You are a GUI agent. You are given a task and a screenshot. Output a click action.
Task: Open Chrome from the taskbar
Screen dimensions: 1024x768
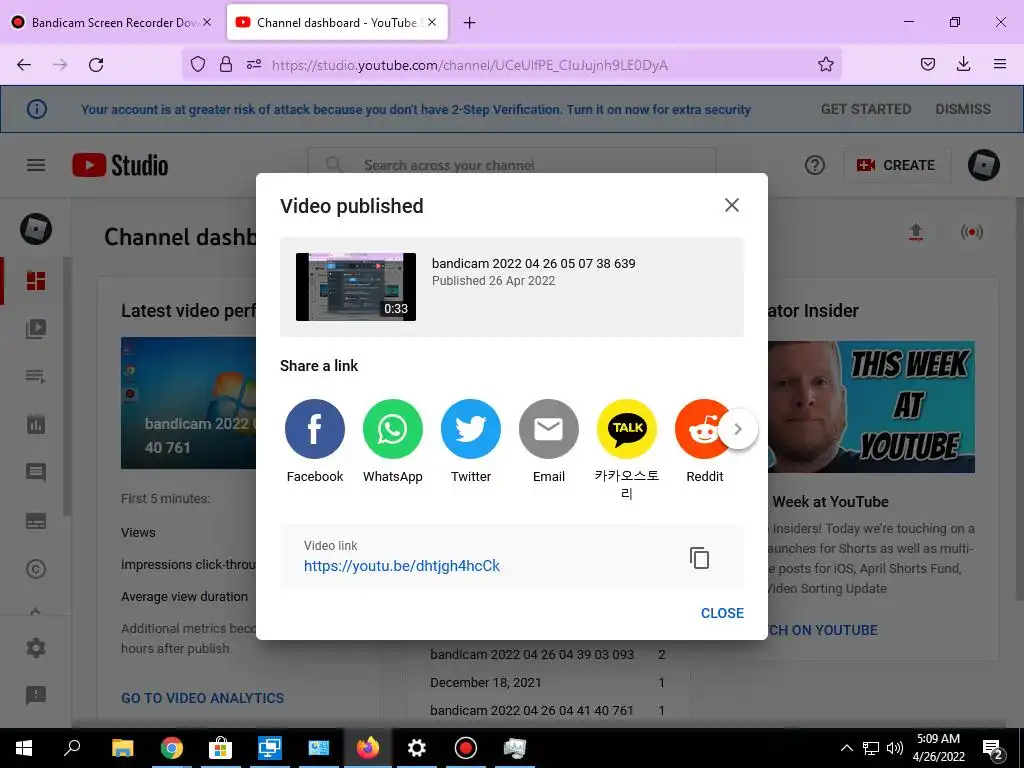[172, 748]
